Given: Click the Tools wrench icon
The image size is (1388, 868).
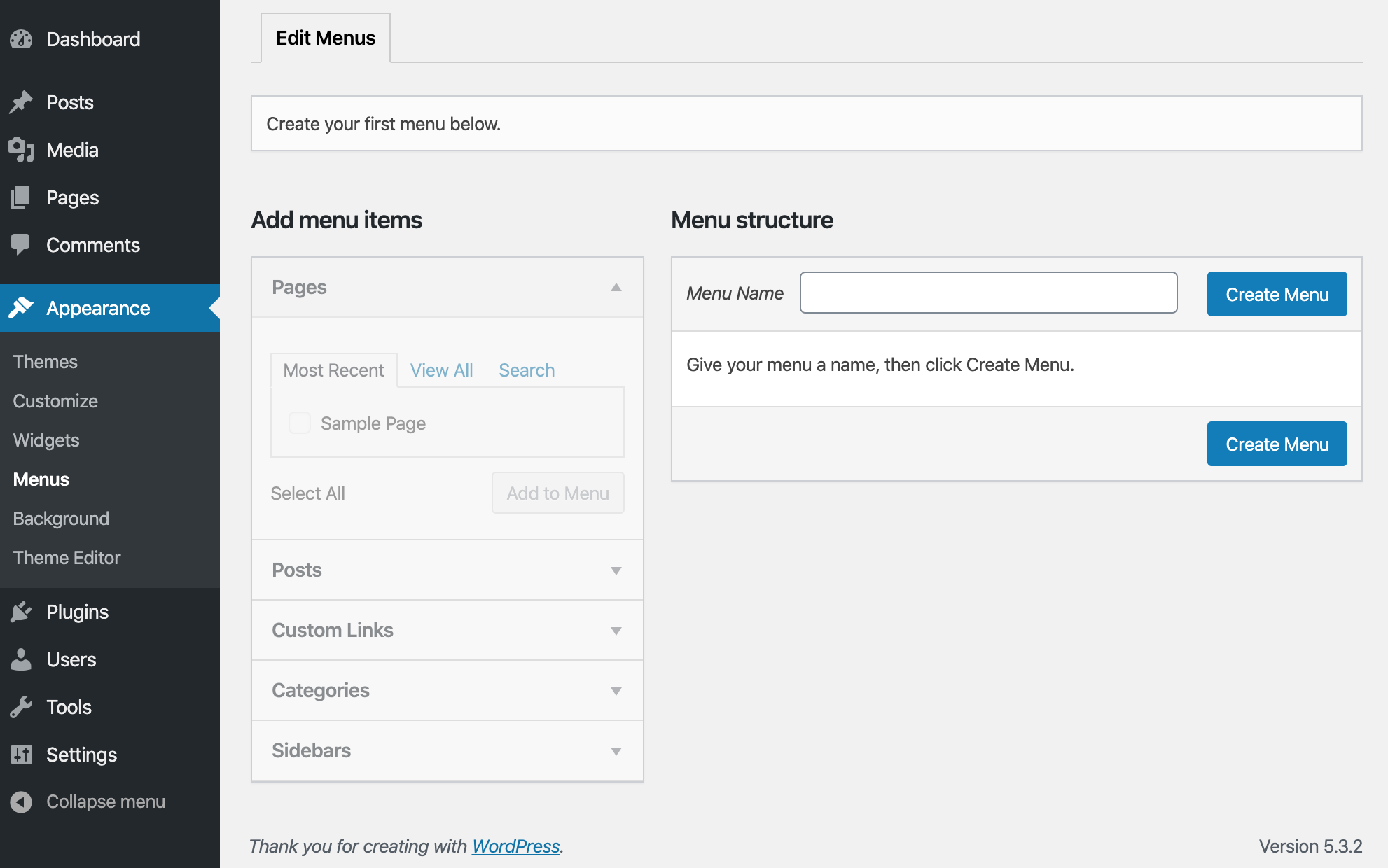Looking at the screenshot, I should coord(21,707).
